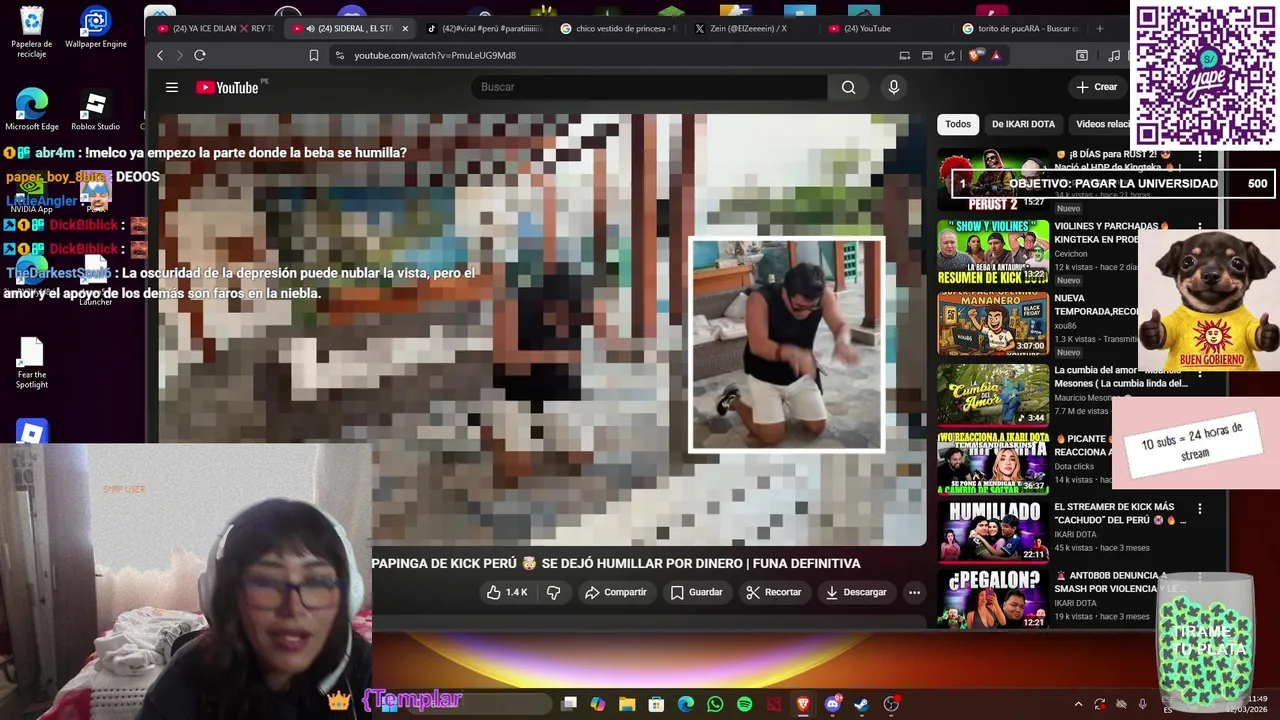Switch to chico vestido de princesa tab
This screenshot has height=720, width=1280.
pos(618,29)
